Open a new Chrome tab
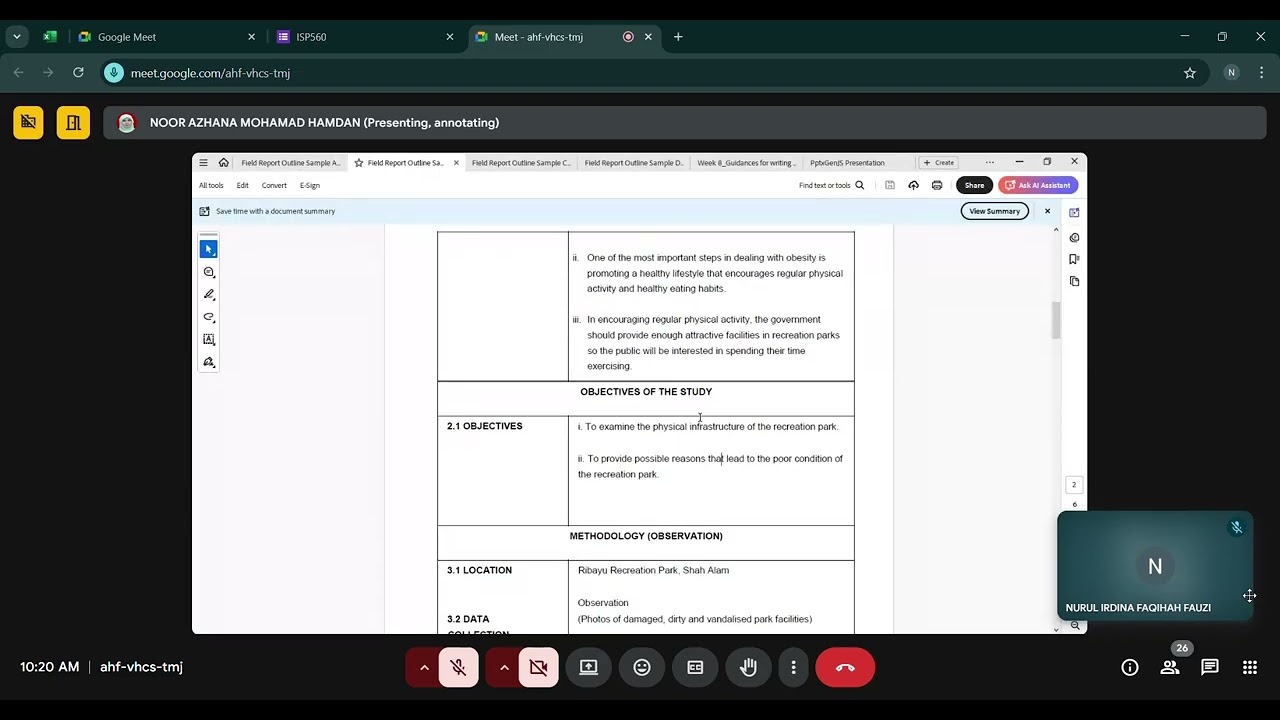Viewport: 1280px width, 720px height. pyautogui.click(x=678, y=37)
